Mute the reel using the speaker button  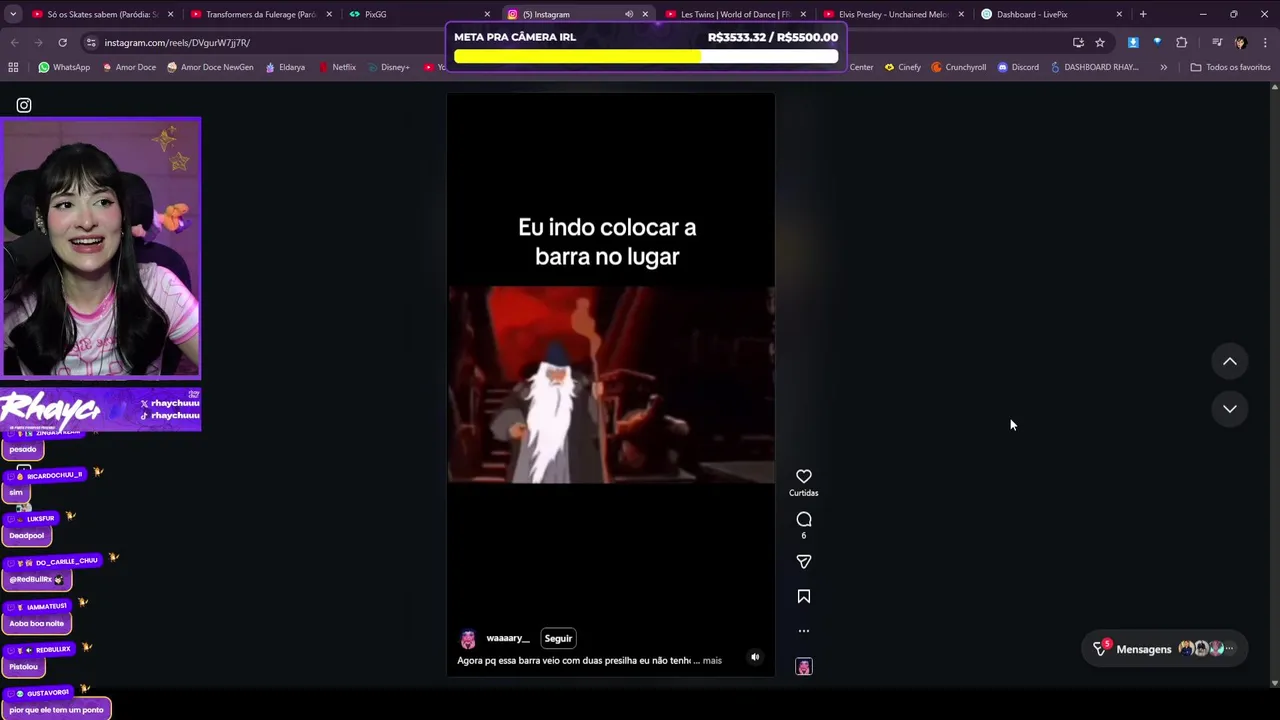pos(755,657)
